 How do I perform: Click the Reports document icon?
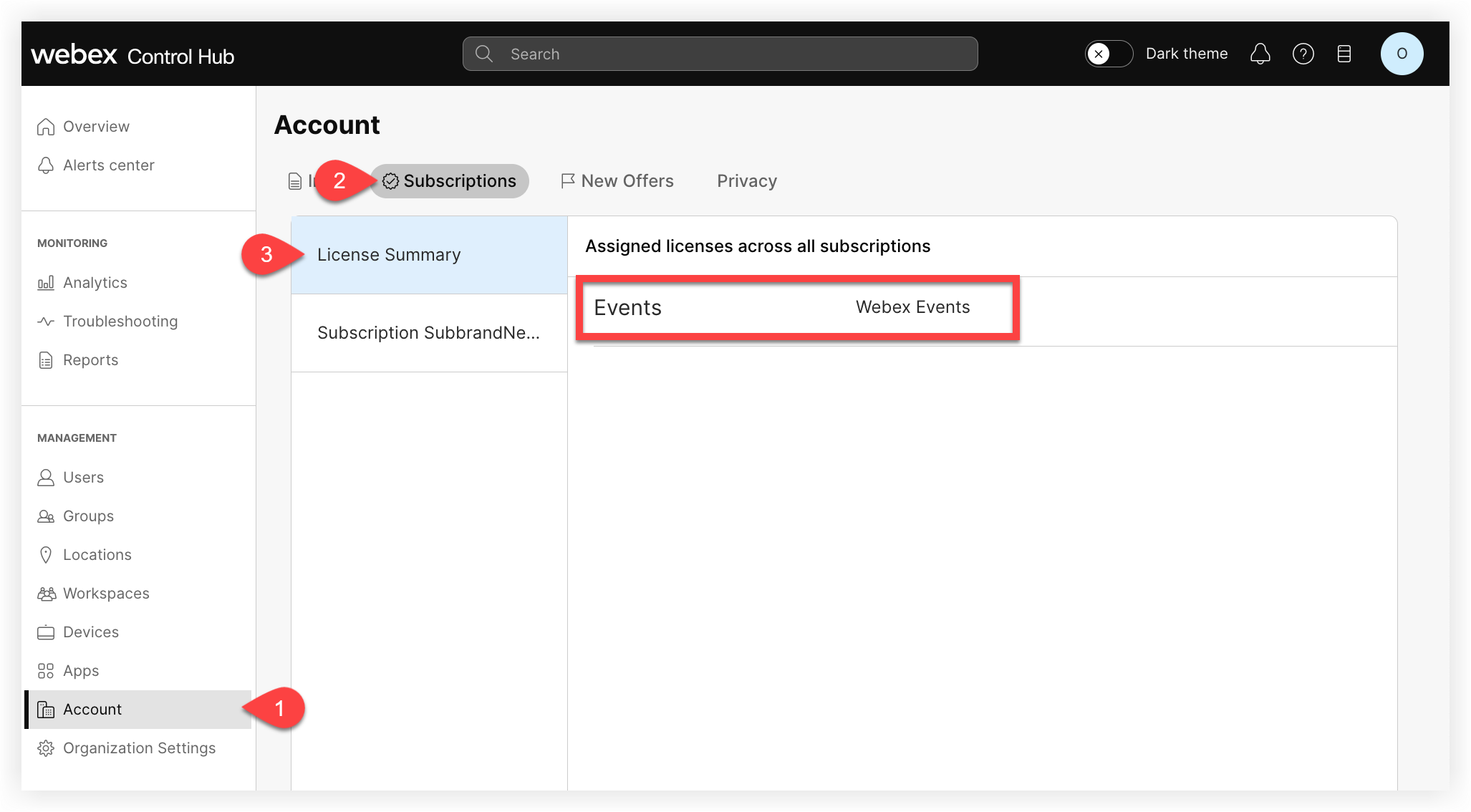pos(46,360)
